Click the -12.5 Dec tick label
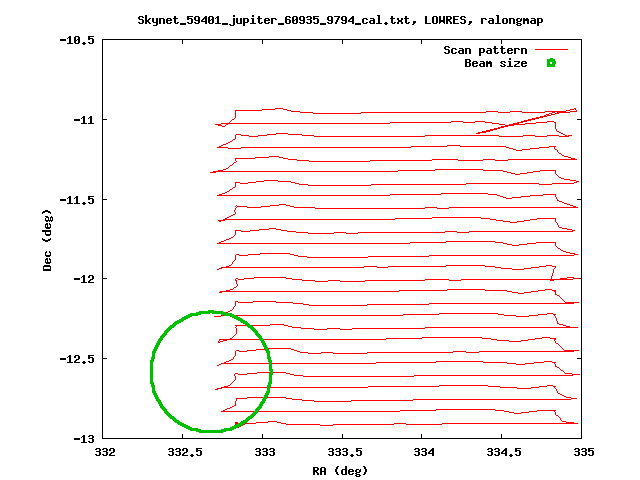 pyautogui.click(x=77, y=359)
